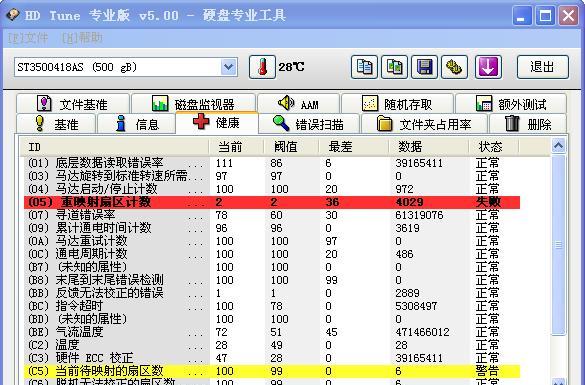Select the yellow (C5) 当前待映射的扇区数 row
585x385 pixels.
click(272, 371)
